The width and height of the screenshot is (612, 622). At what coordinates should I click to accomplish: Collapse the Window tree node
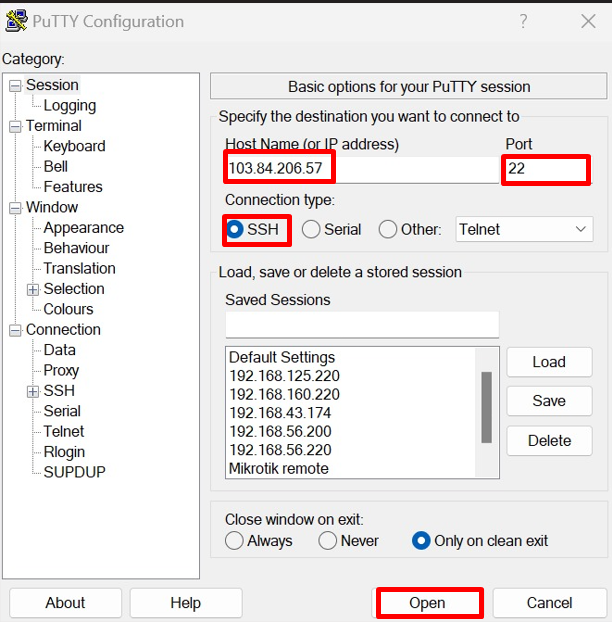(15, 208)
